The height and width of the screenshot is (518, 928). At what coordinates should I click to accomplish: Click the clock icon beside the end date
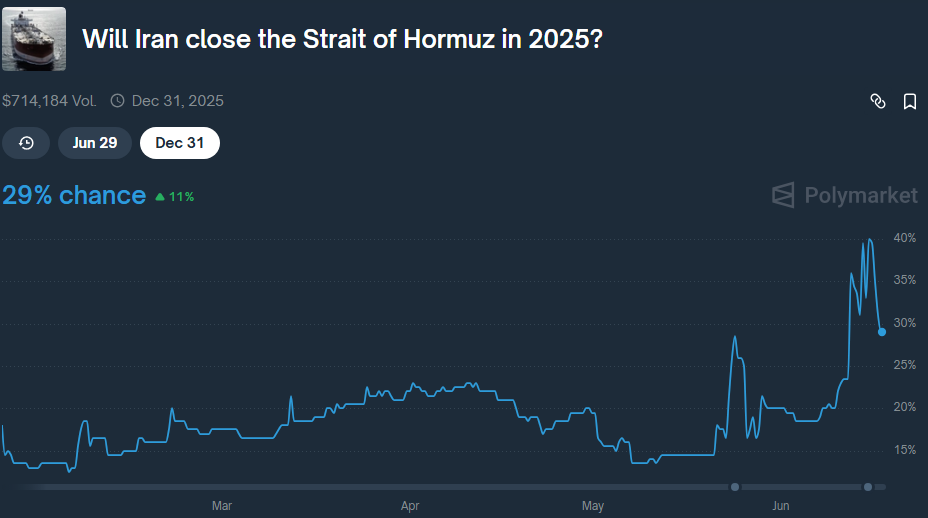tap(118, 101)
